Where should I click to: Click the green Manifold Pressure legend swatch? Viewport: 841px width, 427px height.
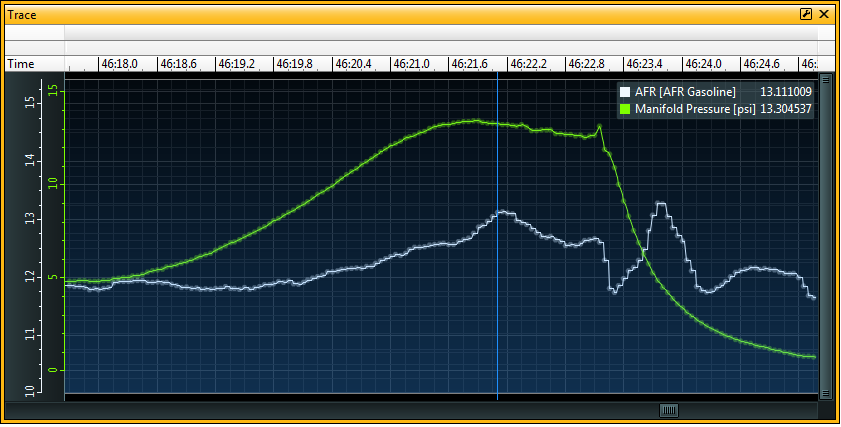[625, 108]
